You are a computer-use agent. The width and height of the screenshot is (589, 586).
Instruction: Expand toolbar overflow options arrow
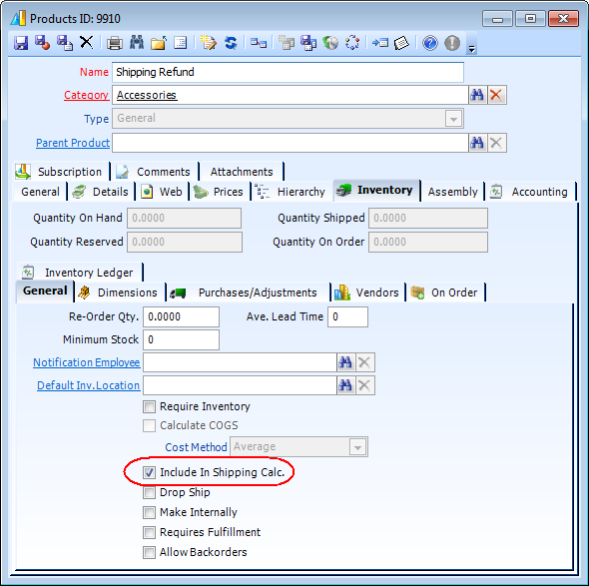[x=472, y=49]
